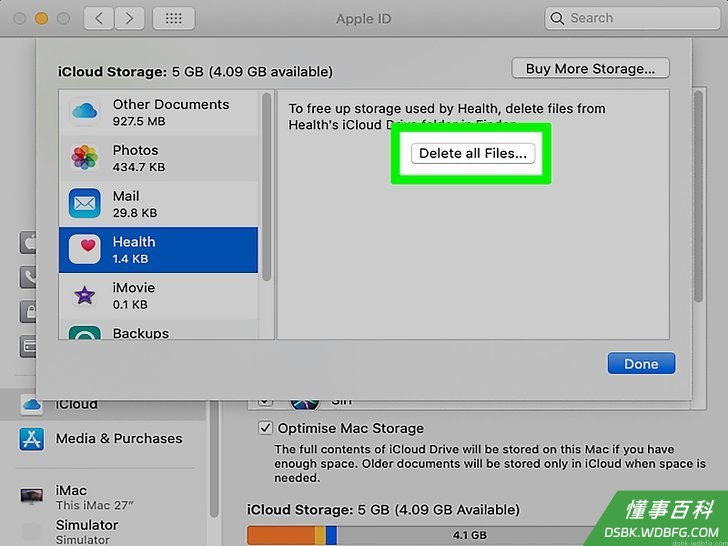
Task: Select the 'Other Documents' label
Action: (x=171, y=104)
